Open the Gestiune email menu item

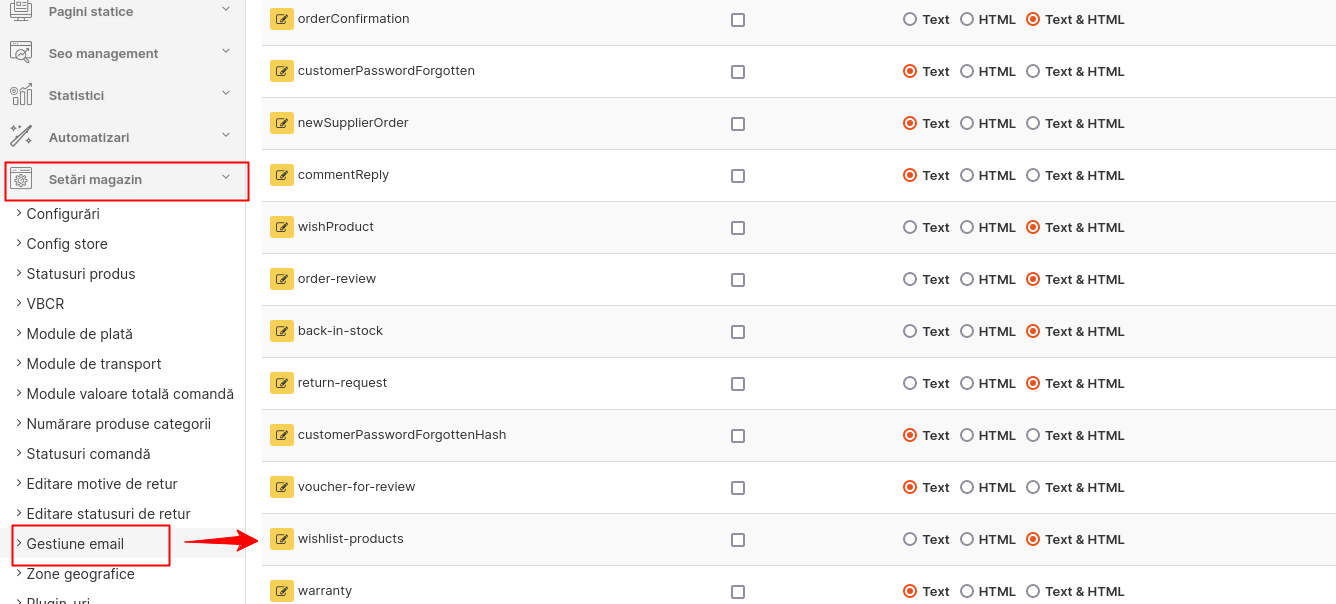point(75,544)
